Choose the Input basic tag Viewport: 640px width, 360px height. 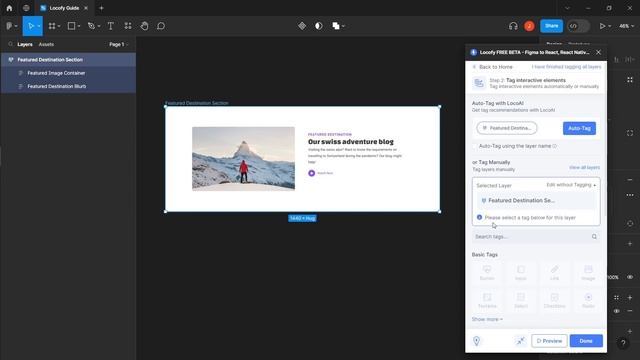(521, 273)
